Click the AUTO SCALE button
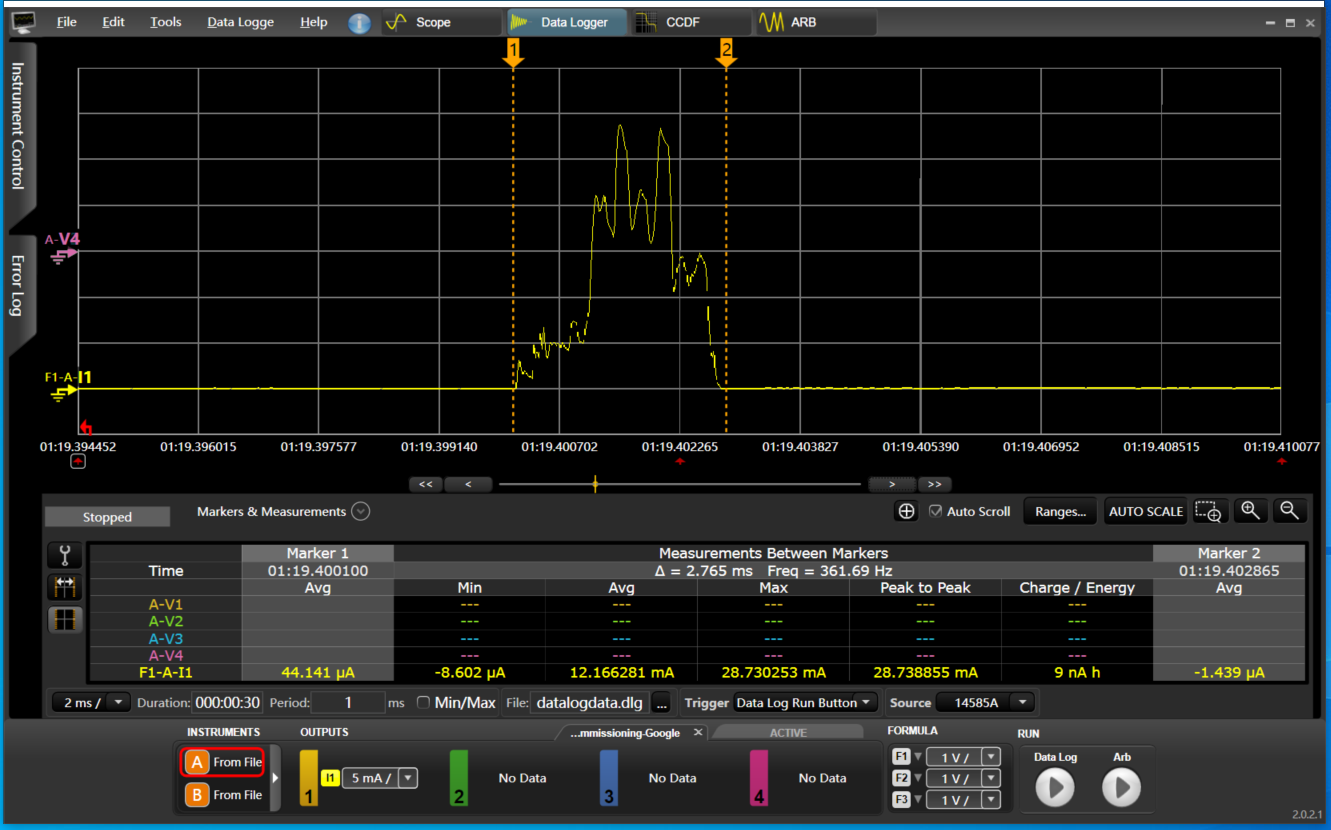The image size is (1331, 830). (x=1145, y=511)
